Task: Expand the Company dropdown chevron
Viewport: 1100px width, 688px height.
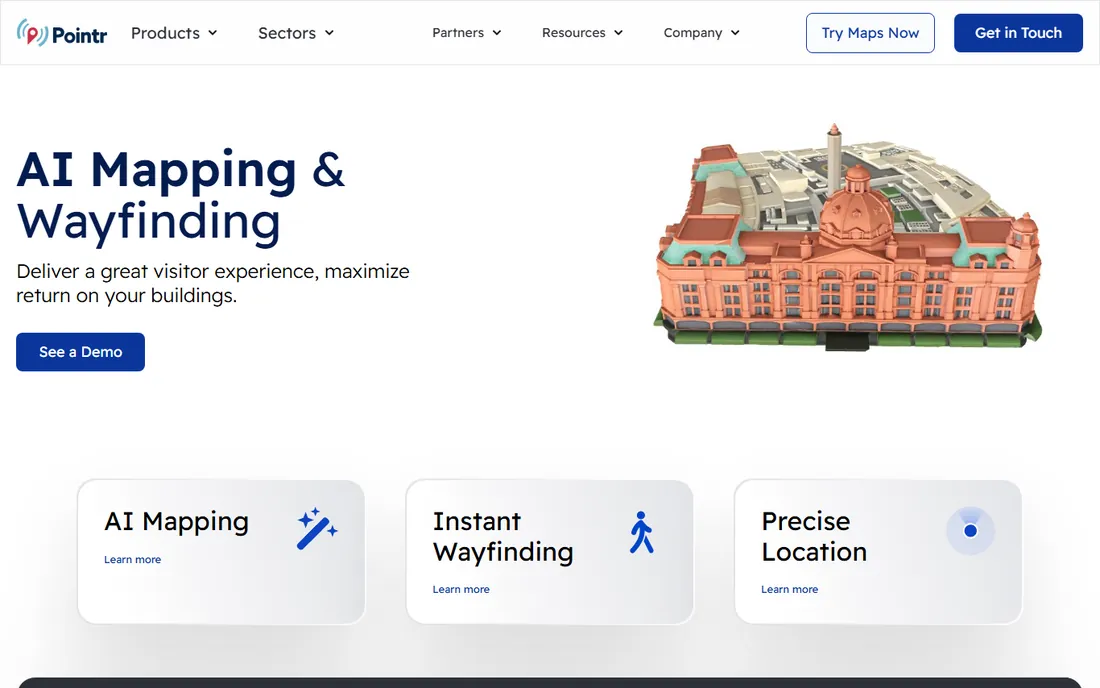Action: [x=735, y=33]
